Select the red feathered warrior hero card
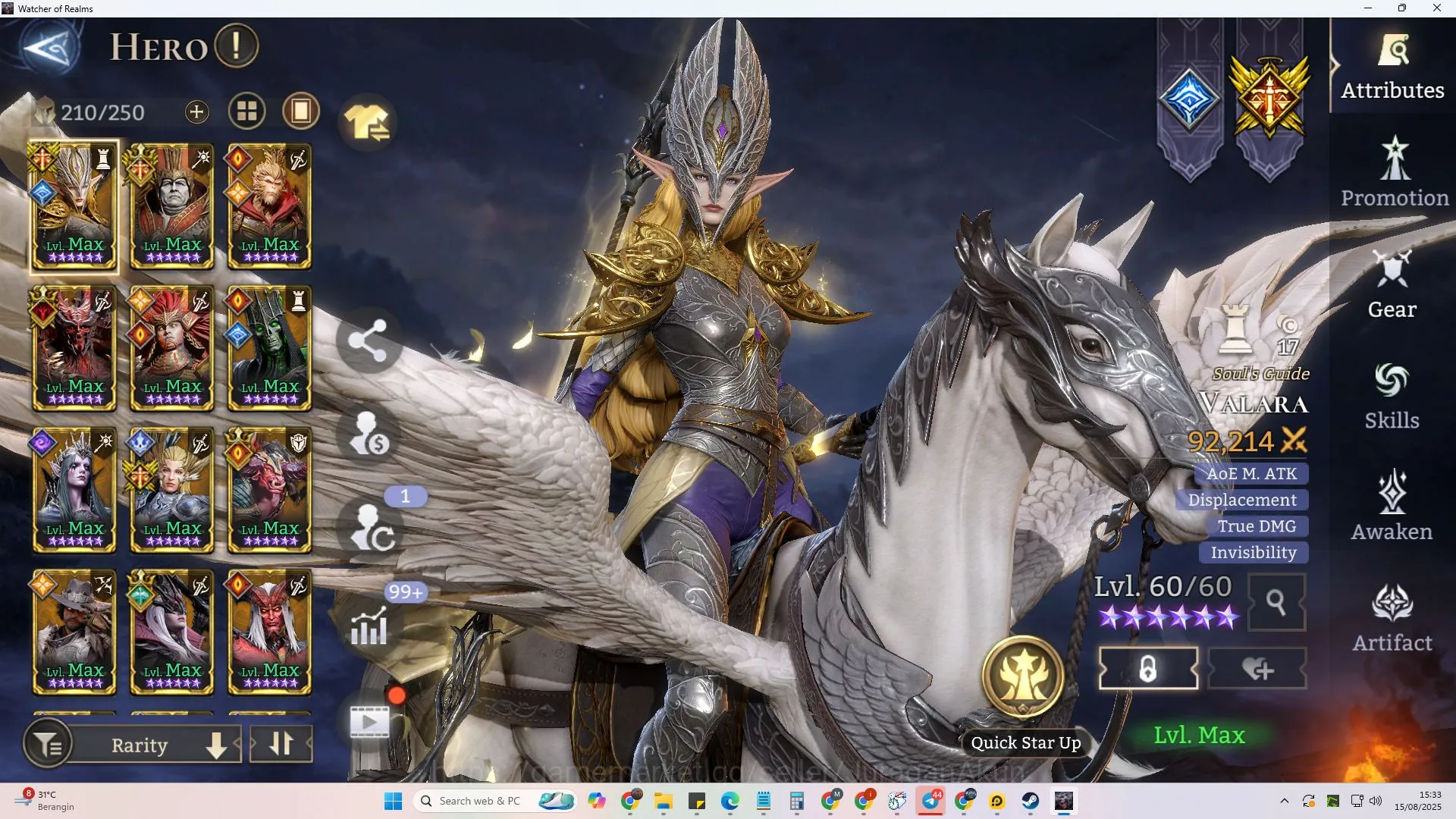Viewport: 1456px width, 819px height. (171, 348)
